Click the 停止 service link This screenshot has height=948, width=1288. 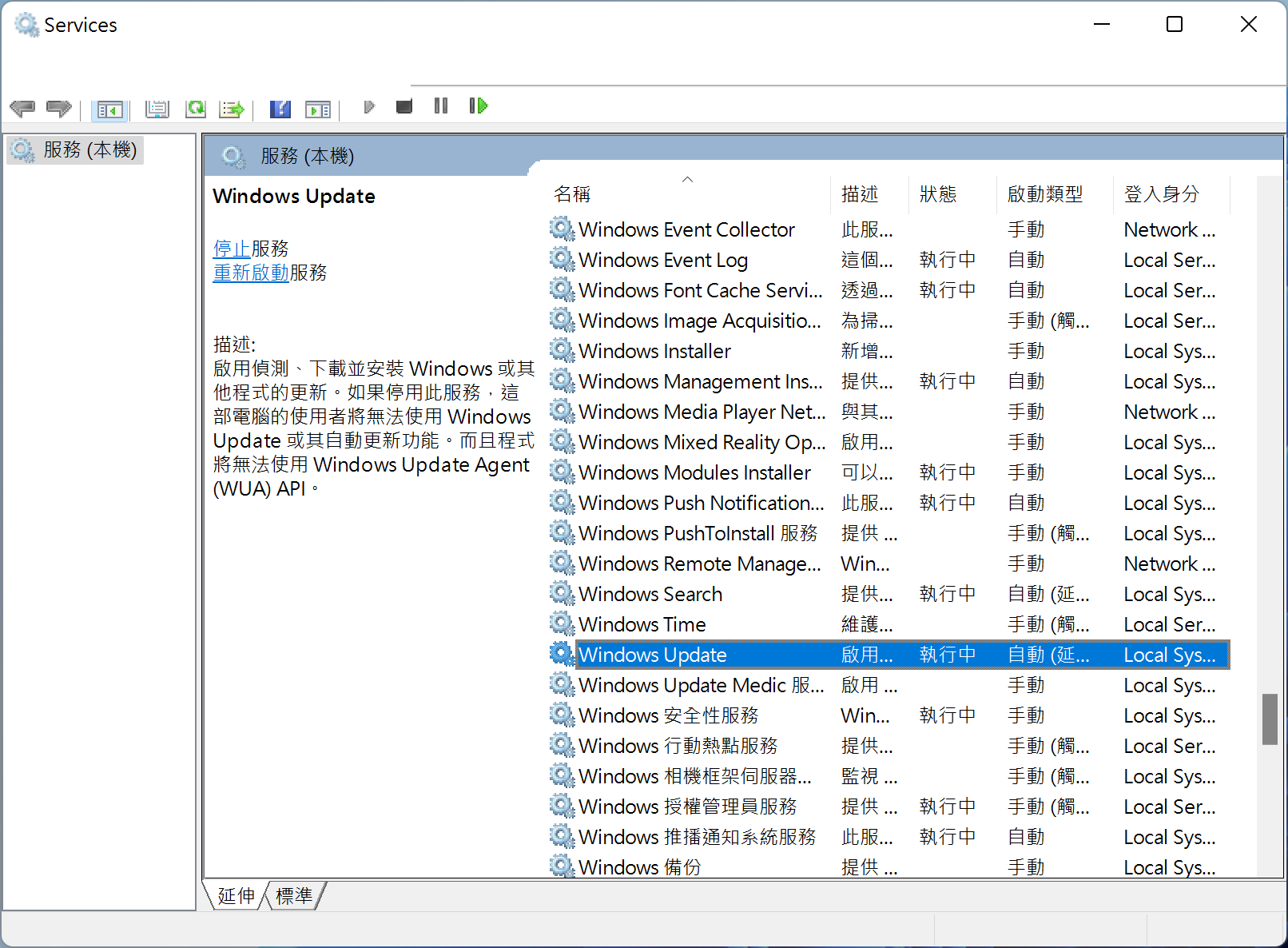click(232, 249)
